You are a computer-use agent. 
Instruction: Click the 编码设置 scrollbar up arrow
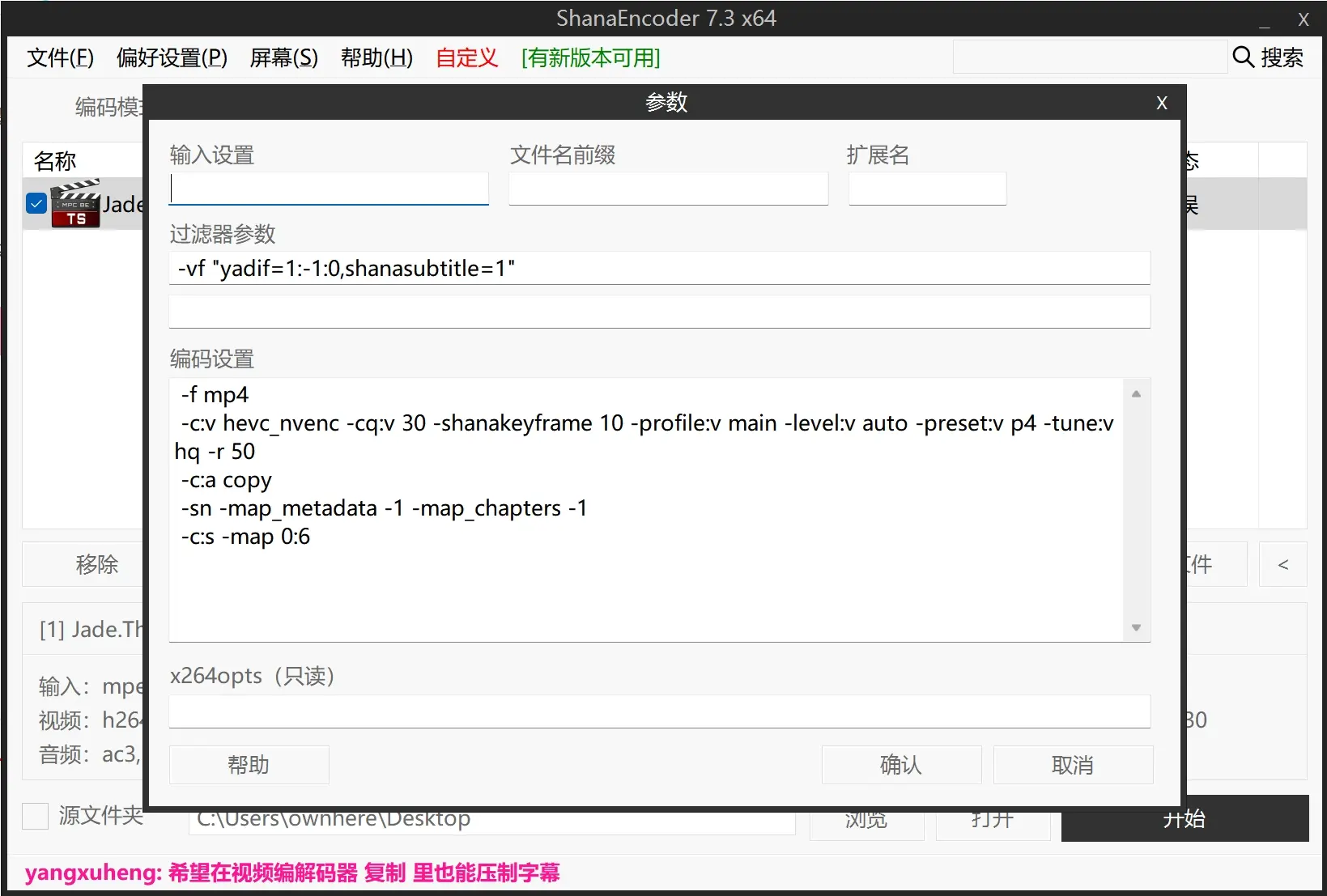[1136, 394]
